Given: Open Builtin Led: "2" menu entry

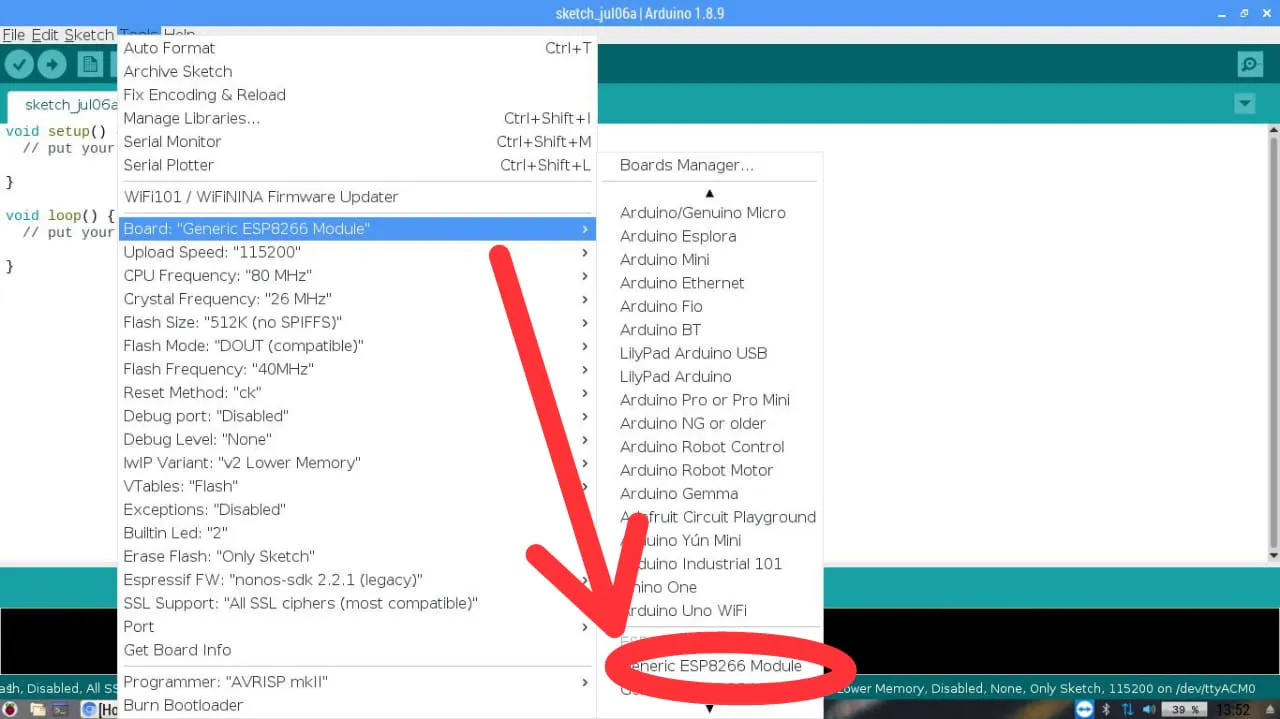Looking at the screenshot, I should 357,533.
